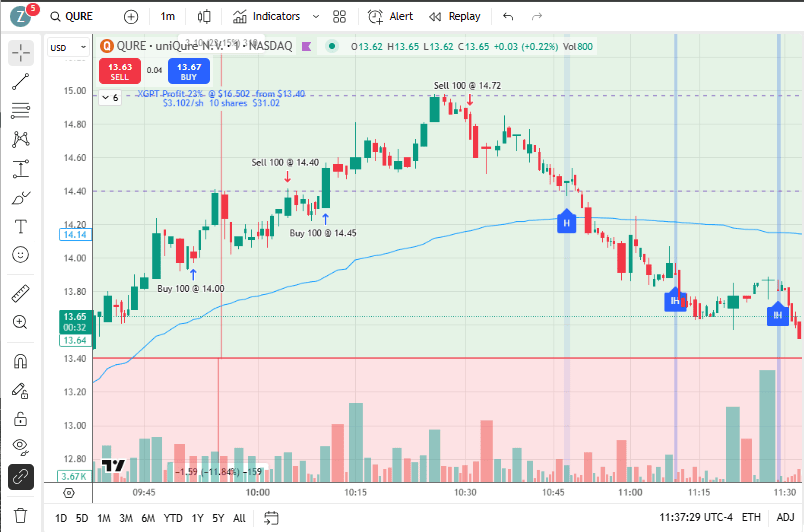Screen dimensions: 804x532
Task: Switch to the 1M date range
Action: [104, 518]
